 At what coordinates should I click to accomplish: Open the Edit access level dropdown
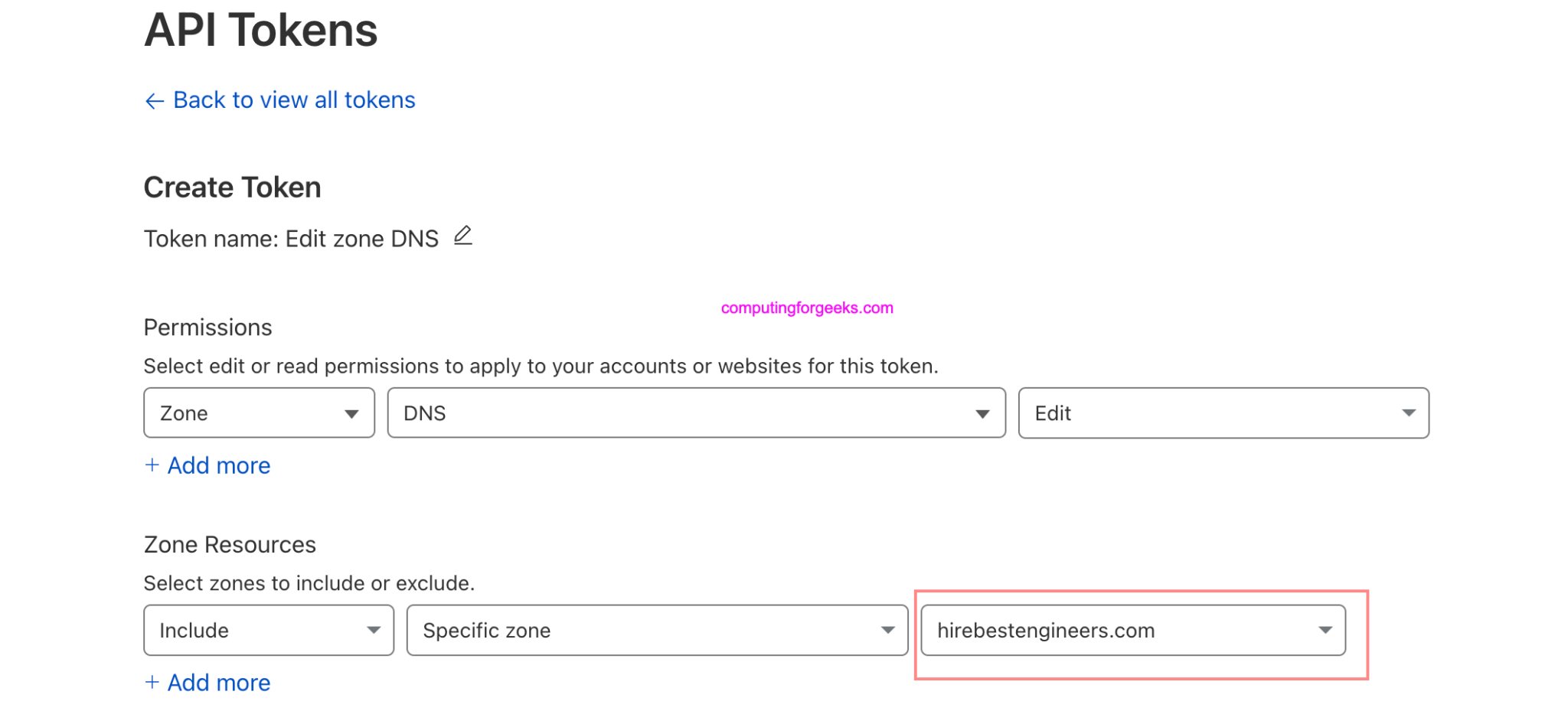click(1223, 413)
